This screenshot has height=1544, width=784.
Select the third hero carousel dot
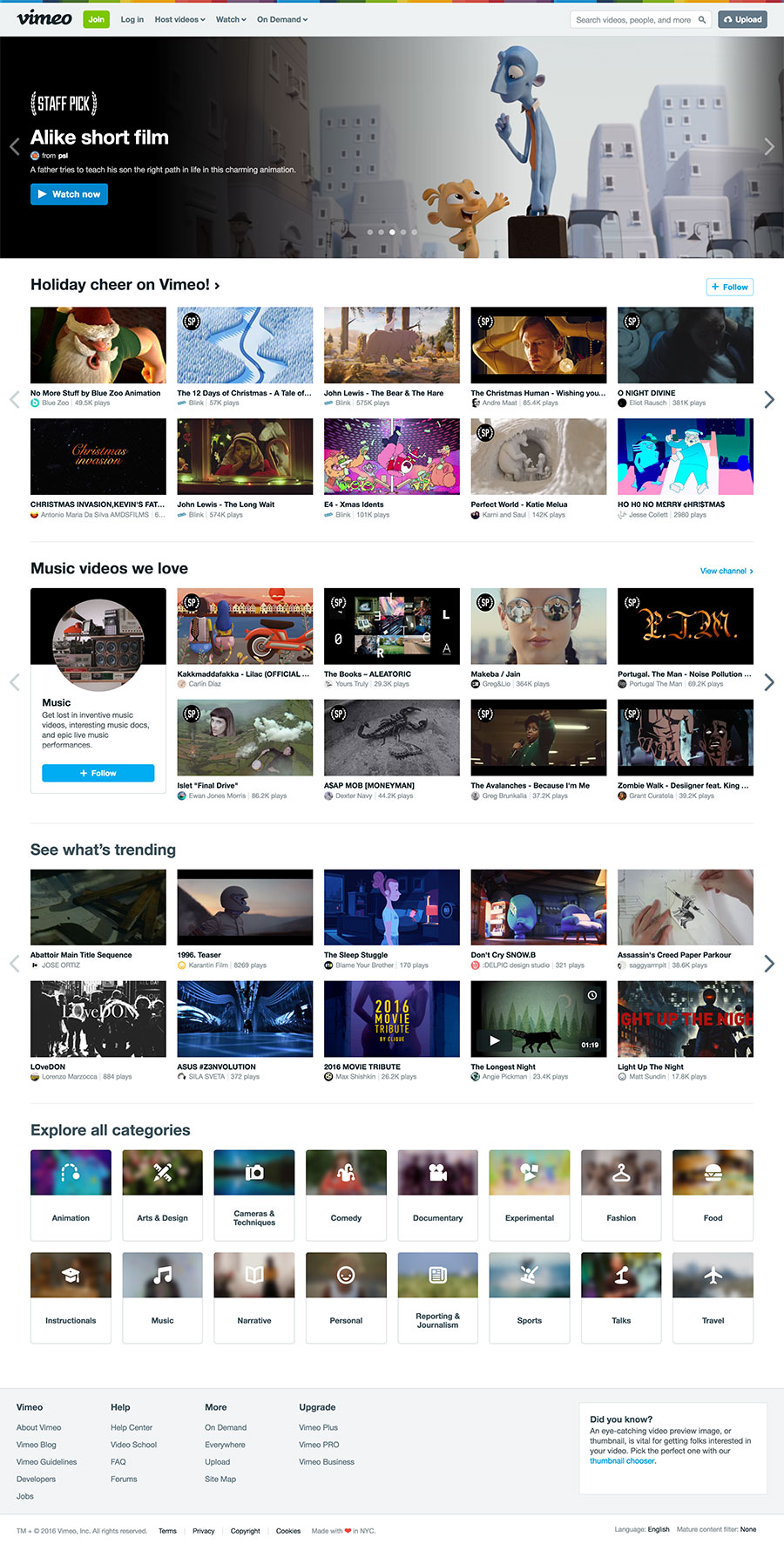pyautogui.click(x=392, y=232)
